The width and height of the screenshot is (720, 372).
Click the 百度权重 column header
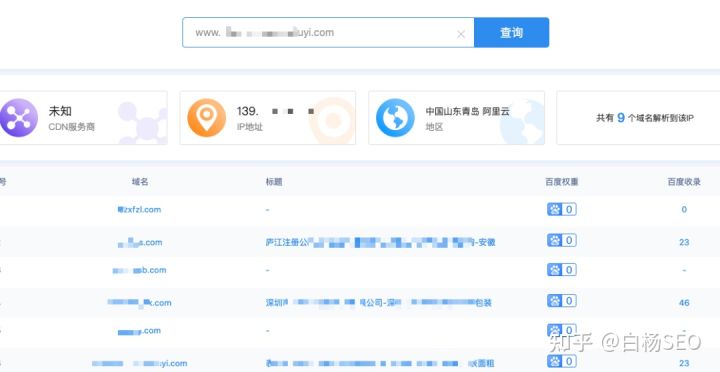(x=562, y=182)
